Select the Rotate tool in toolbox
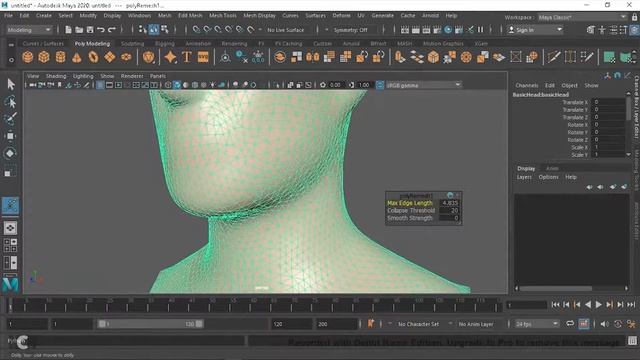640x360 pixels. pyautogui.click(x=10, y=153)
